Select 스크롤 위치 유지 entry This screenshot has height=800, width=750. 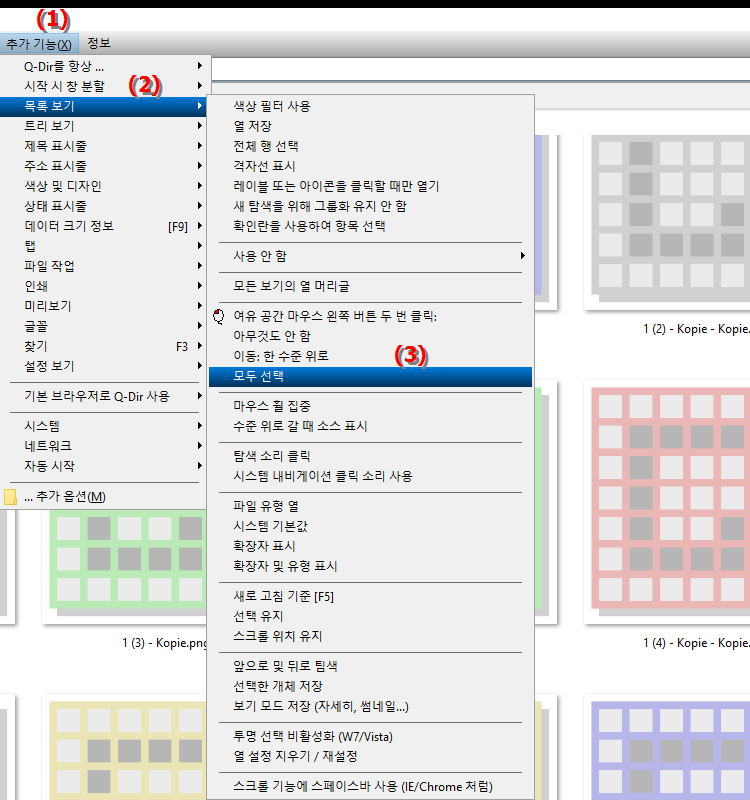pyautogui.click(x=370, y=636)
